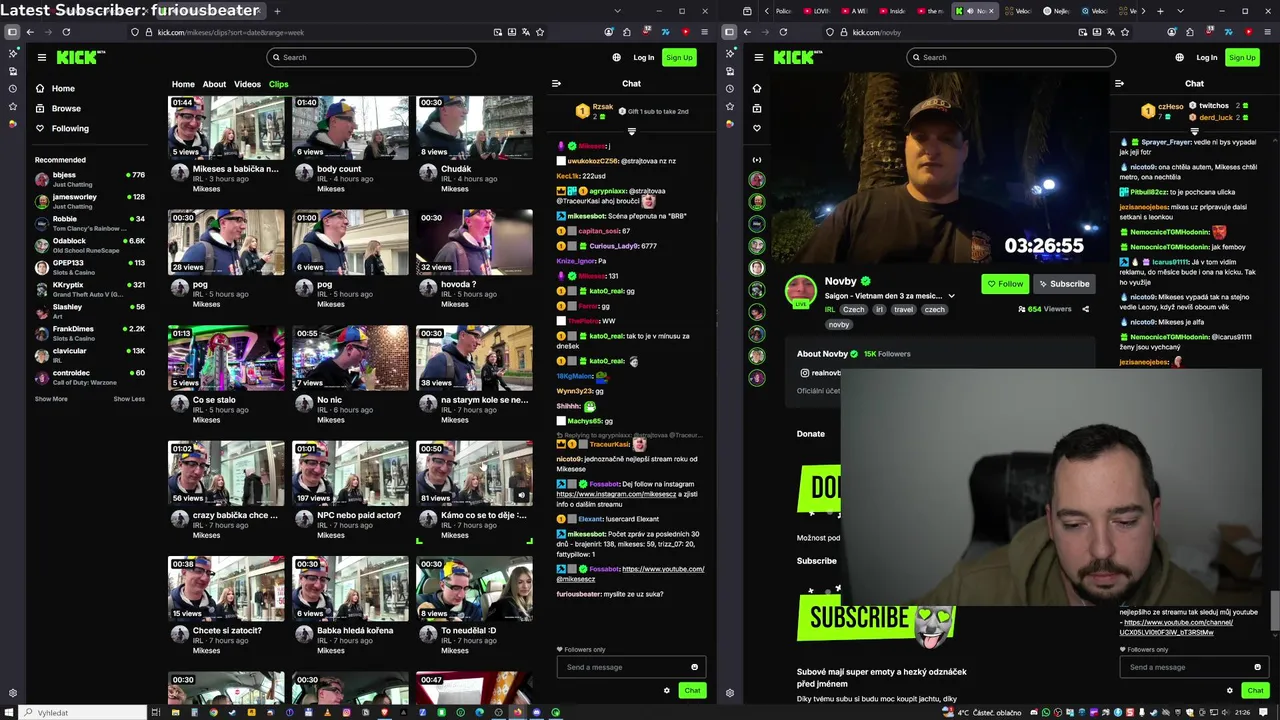Reload the kick.com/mikeses page

[x=66, y=32]
